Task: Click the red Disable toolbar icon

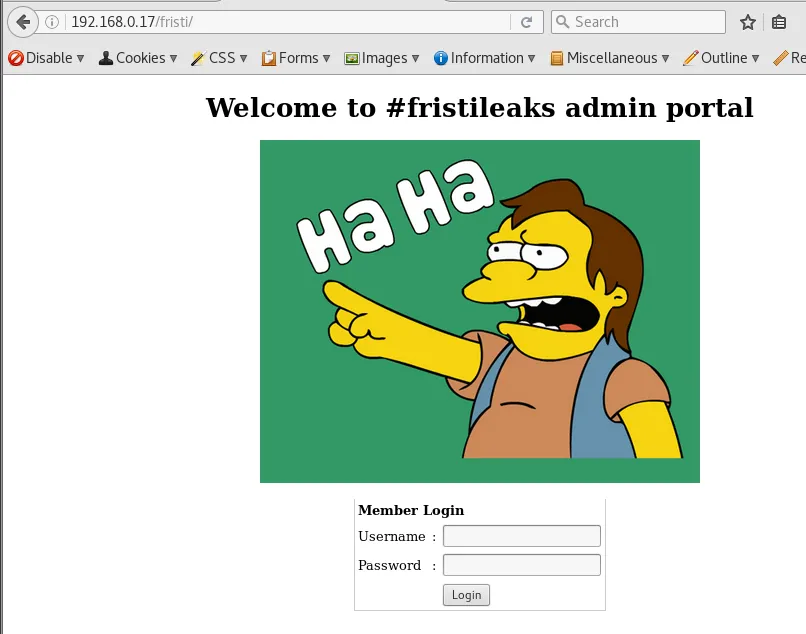Action: pos(15,58)
